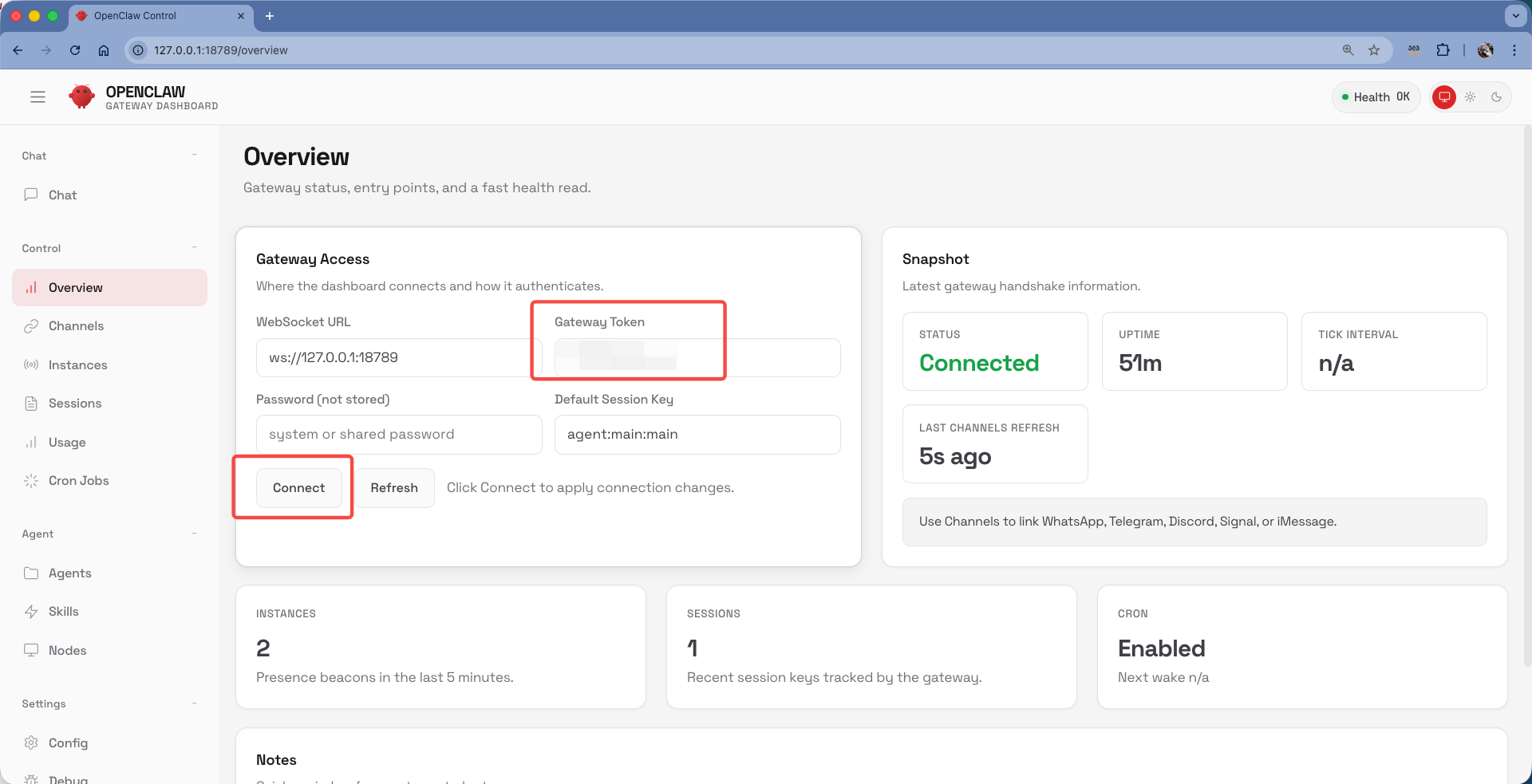1532x784 pixels.
Task: Switch to dark theme (moon icon)
Action: click(1496, 97)
